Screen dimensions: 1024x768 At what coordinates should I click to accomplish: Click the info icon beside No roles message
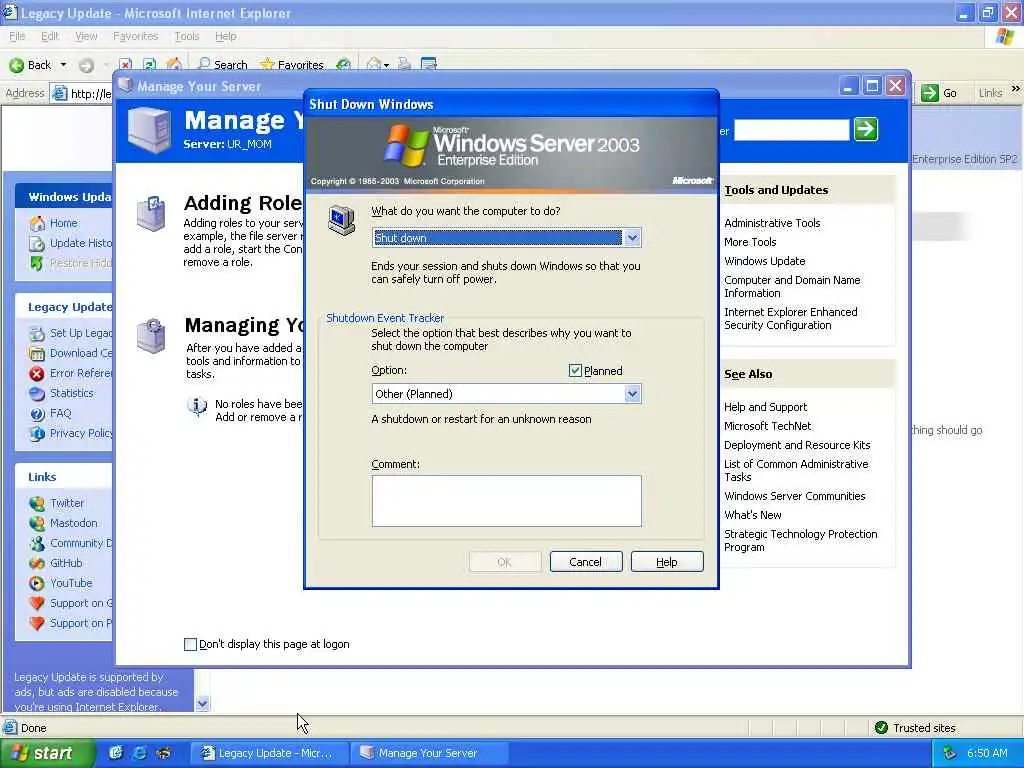197,406
